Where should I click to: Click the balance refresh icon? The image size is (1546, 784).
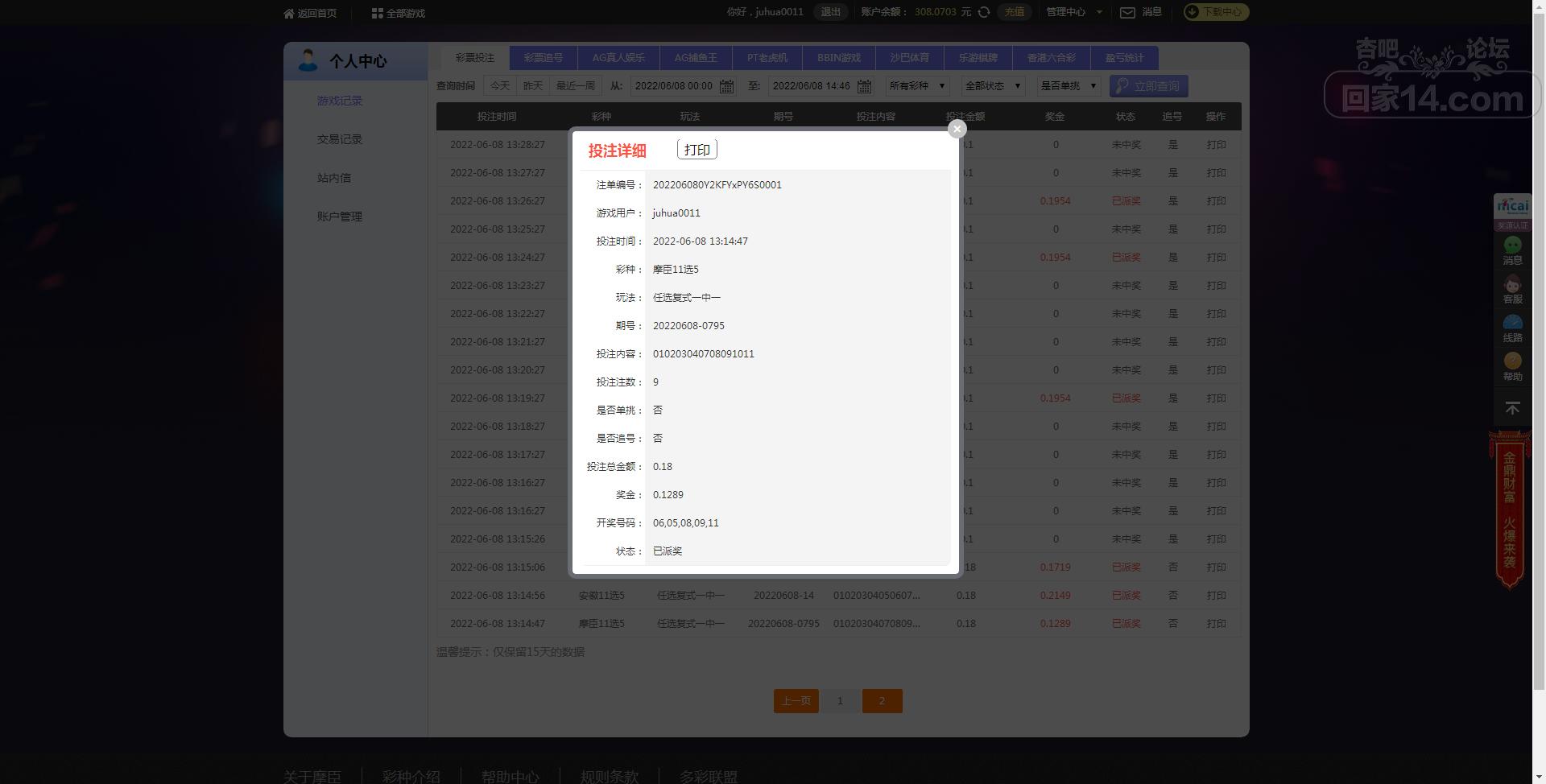[x=984, y=12]
